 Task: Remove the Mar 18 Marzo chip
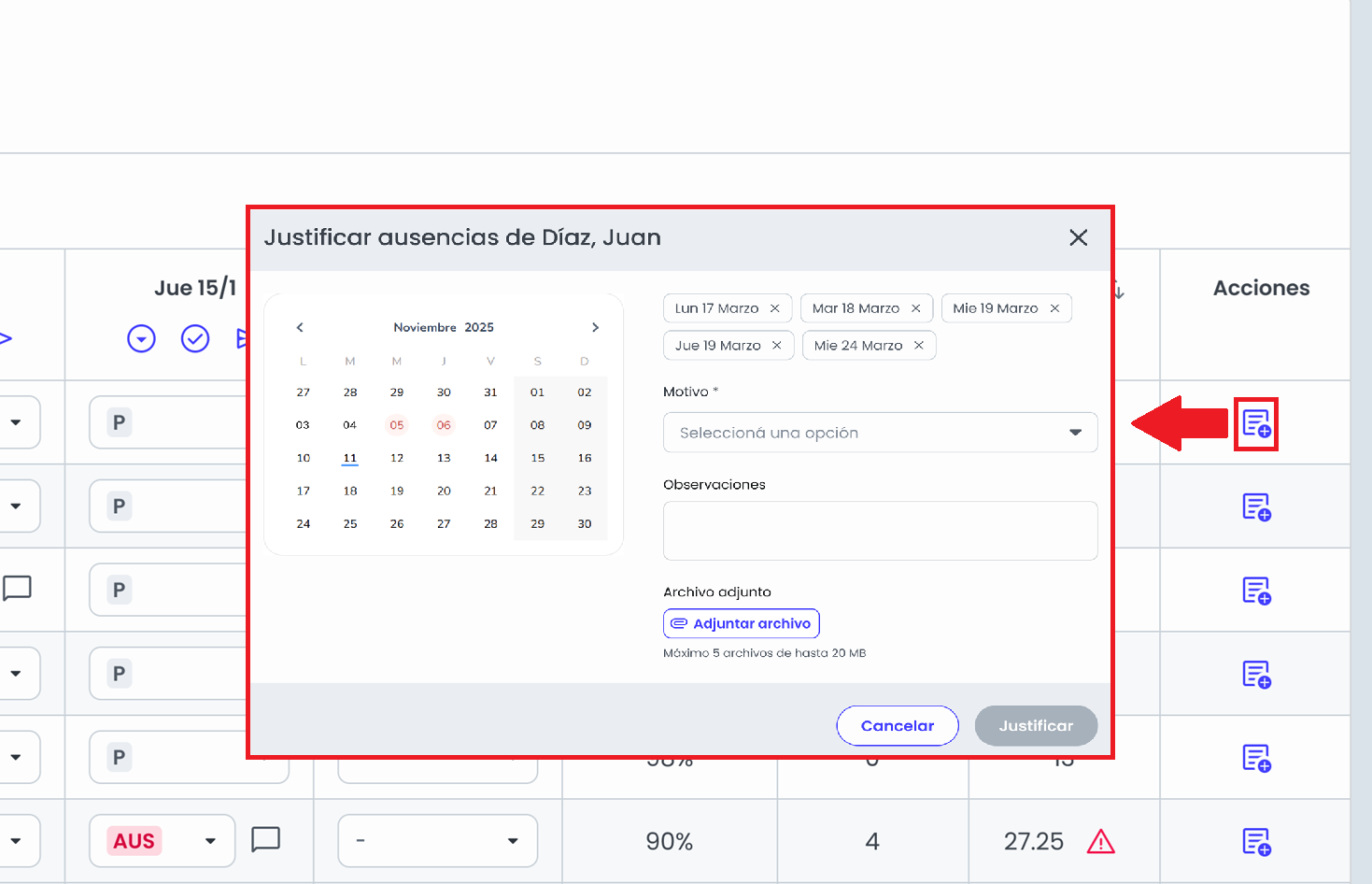coord(916,308)
